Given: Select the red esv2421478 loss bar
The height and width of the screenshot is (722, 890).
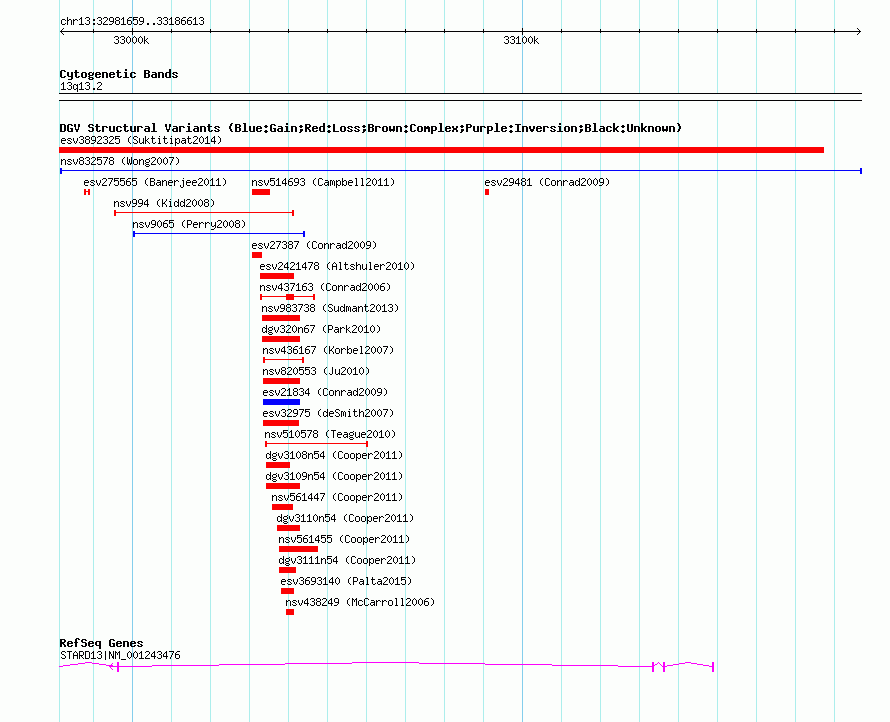Looking at the screenshot, I should 277,276.
